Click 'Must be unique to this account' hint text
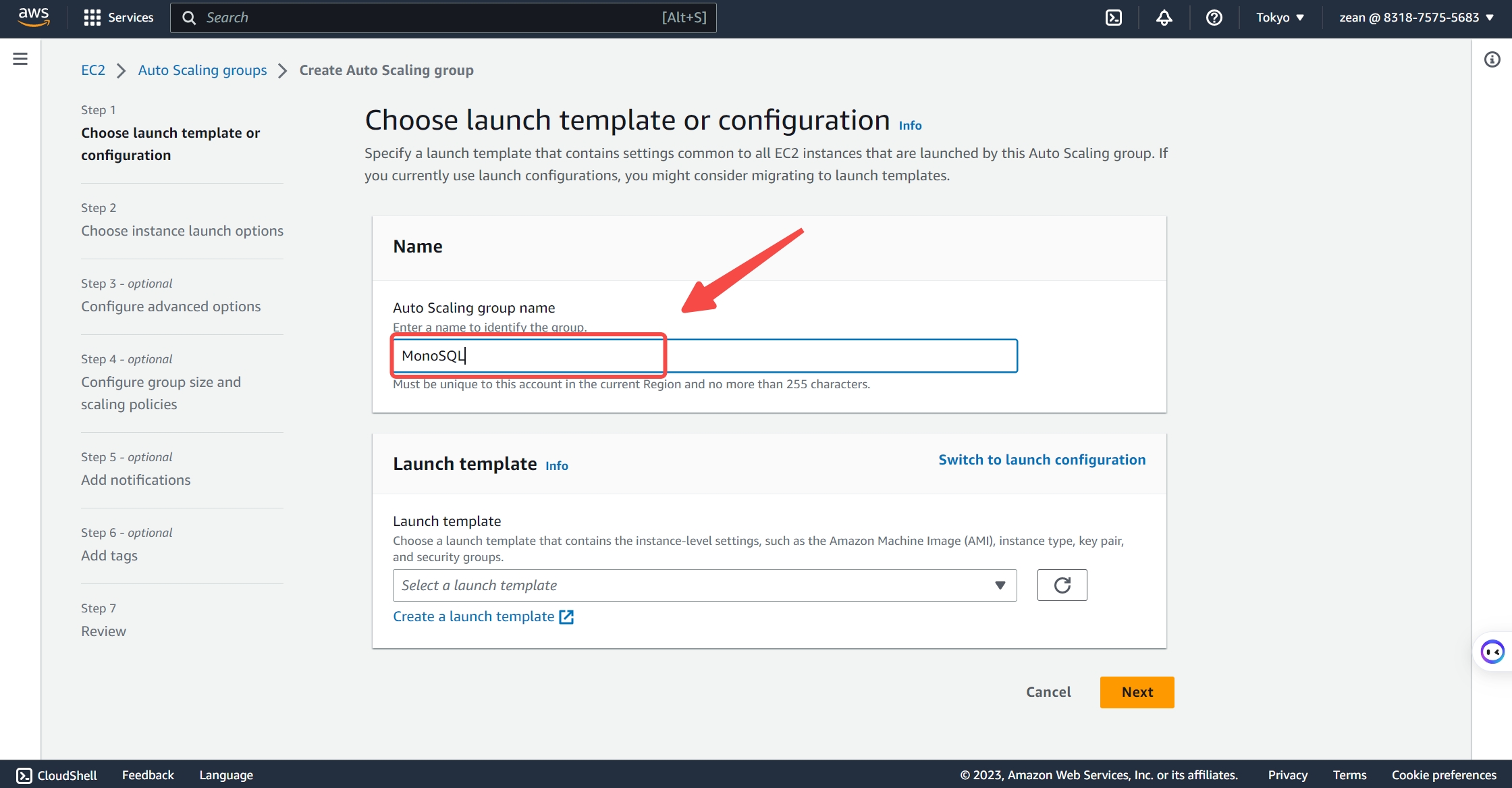The image size is (1512, 788). click(x=631, y=384)
